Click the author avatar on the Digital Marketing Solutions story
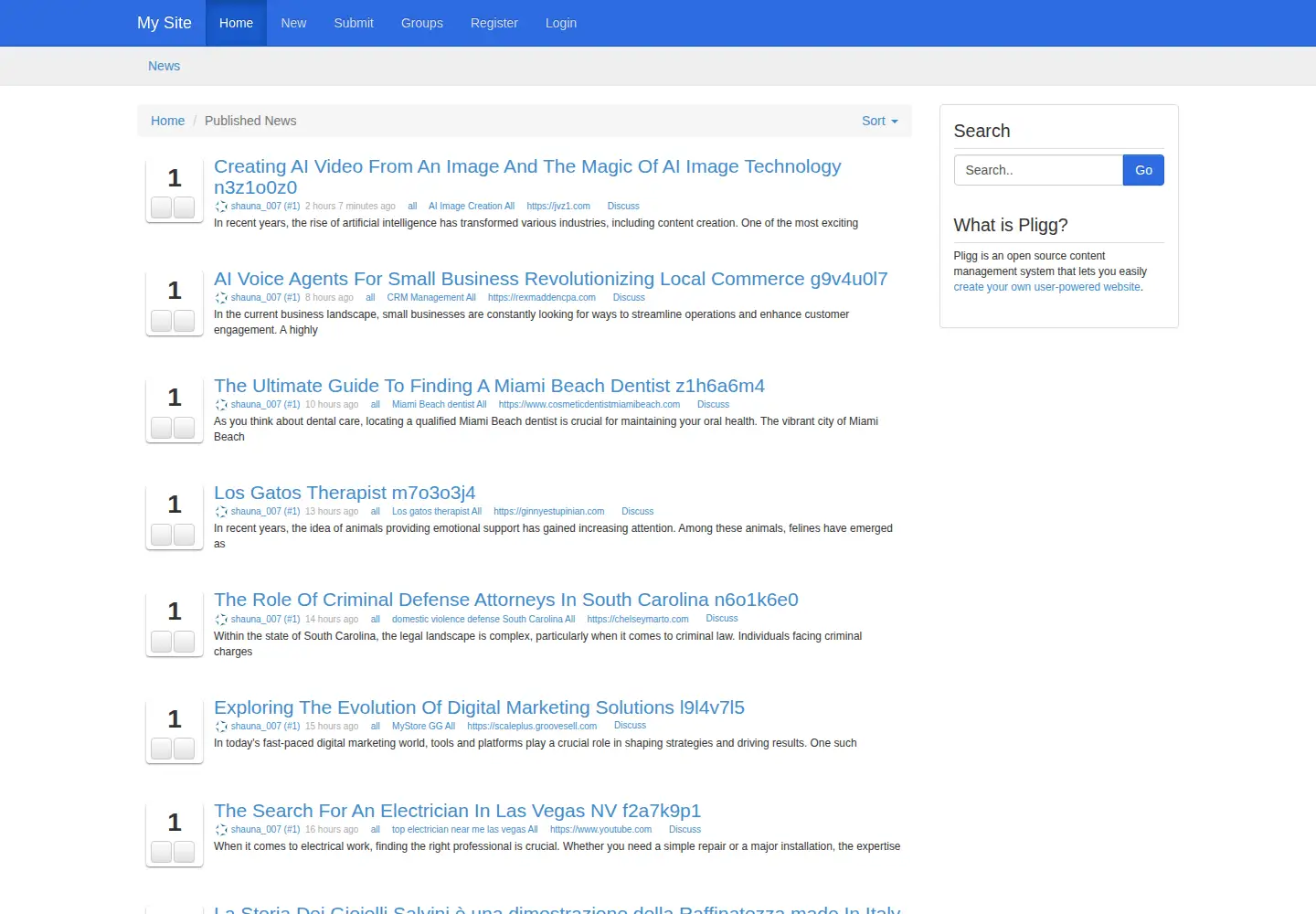1316x914 pixels. [x=221, y=727]
